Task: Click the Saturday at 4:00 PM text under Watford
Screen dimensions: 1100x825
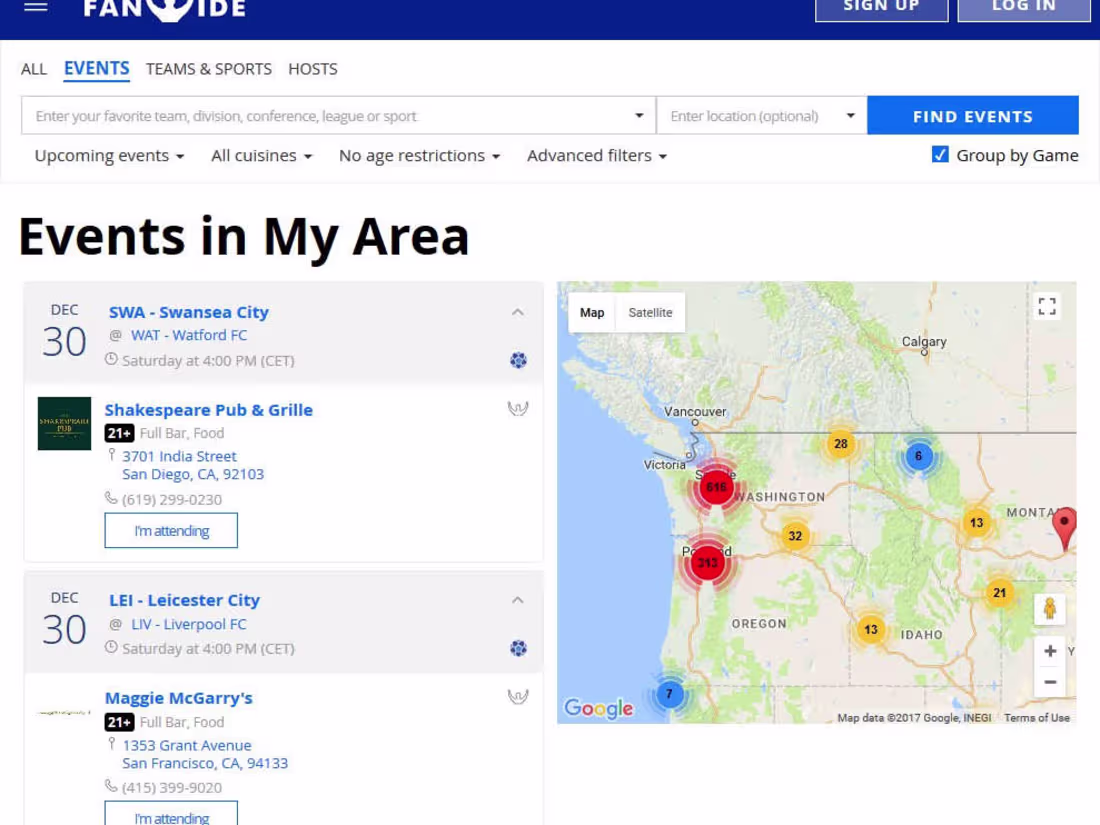Action: coord(208,361)
